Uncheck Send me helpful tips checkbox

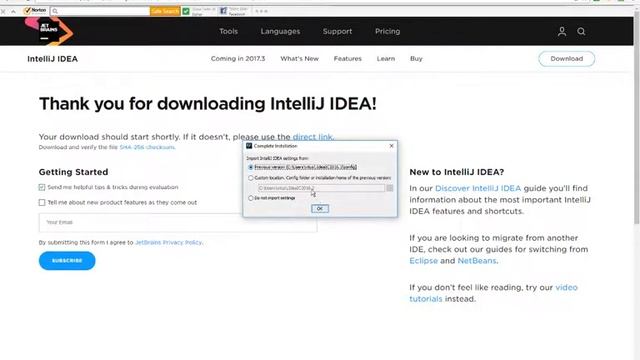pyautogui.click(x=42, y=187)
